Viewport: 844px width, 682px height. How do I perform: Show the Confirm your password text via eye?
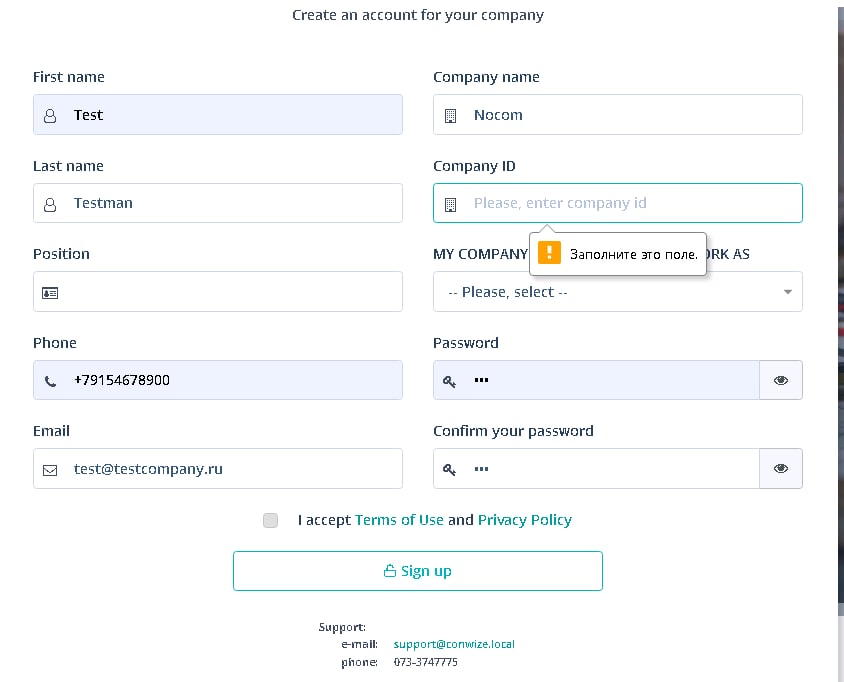point(781,468)
